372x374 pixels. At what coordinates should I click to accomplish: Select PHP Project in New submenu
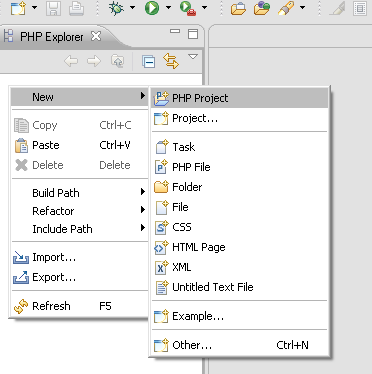tap(239, 98)
